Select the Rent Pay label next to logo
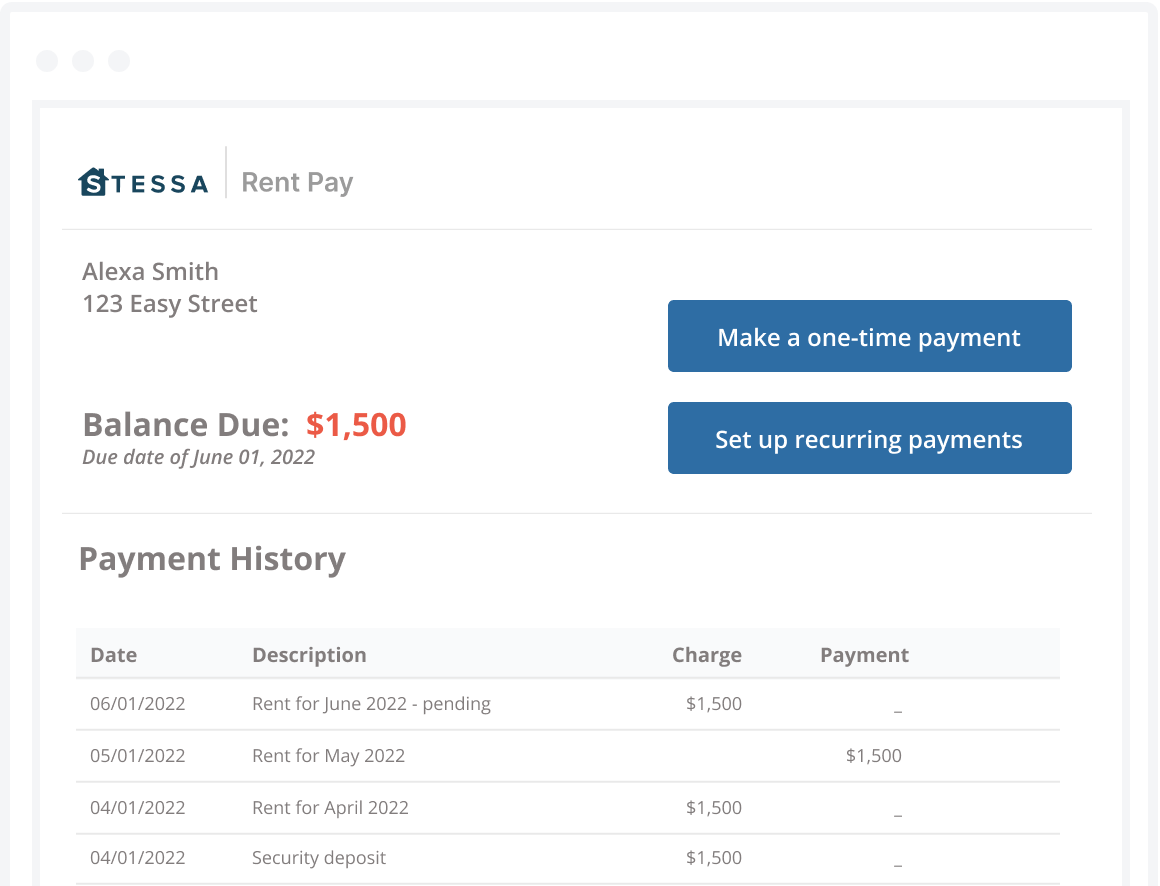This screenshot has height=886, width=1160. coord(297,182)
